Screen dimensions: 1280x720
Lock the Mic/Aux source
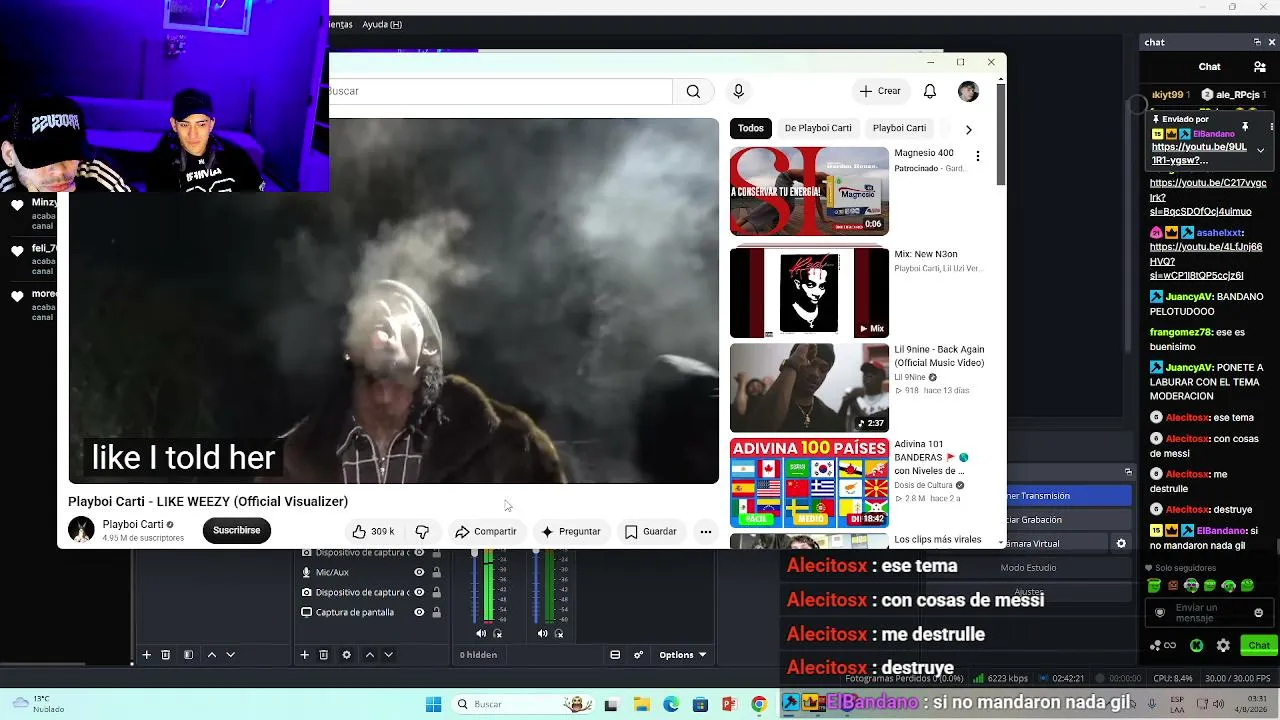[x=436, y=573]
